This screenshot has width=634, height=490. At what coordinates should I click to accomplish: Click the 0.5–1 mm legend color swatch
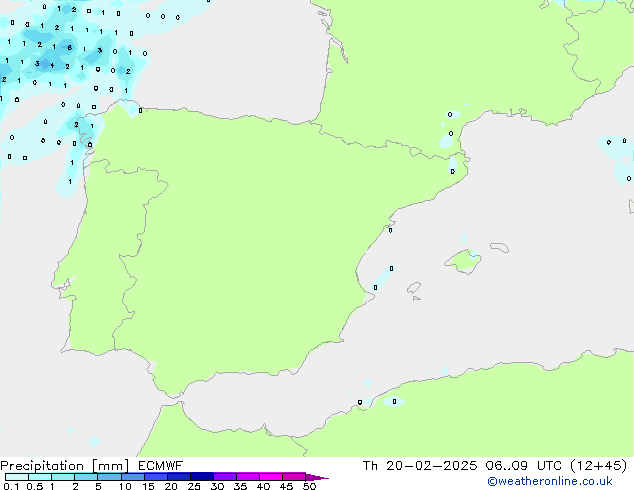tap(40, 477)
